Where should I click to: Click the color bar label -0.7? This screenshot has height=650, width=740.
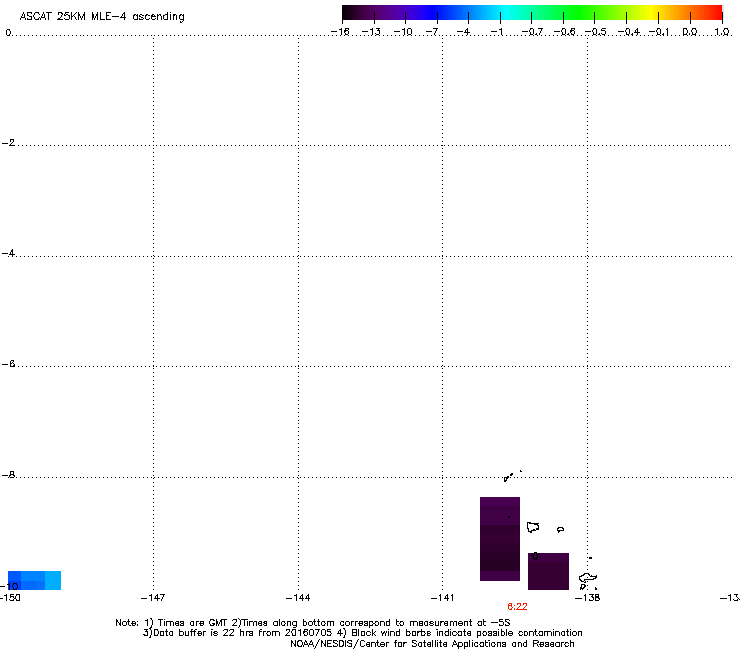point(532,32)
